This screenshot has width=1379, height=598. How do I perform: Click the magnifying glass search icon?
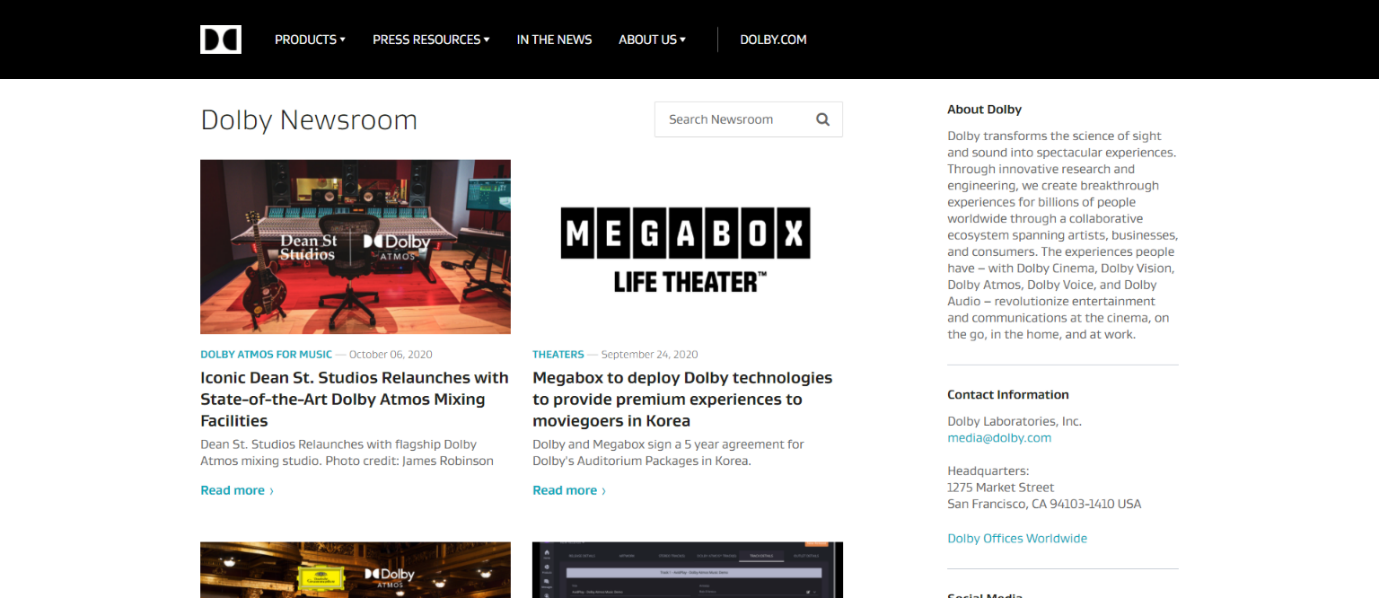tap(822, 119)
